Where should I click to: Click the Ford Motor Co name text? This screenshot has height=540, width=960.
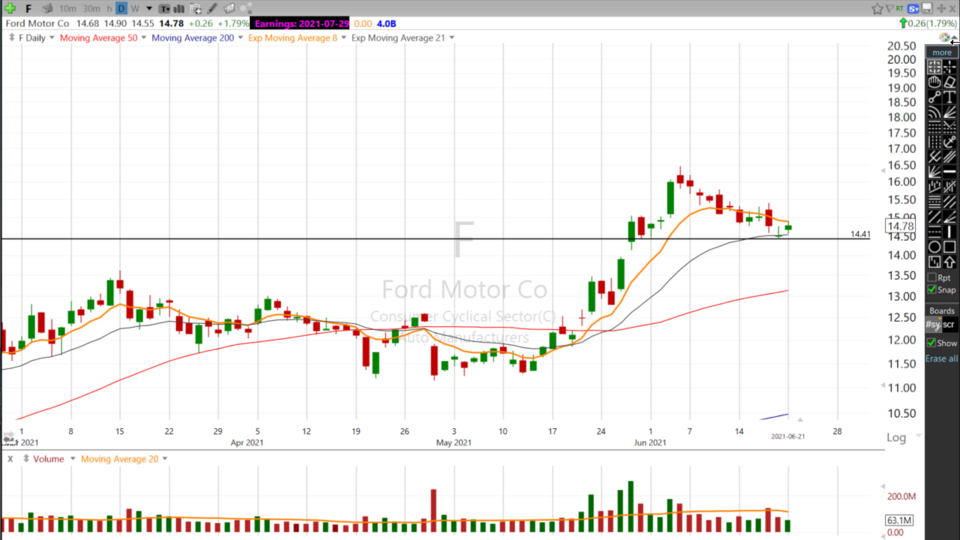point(37,23)
